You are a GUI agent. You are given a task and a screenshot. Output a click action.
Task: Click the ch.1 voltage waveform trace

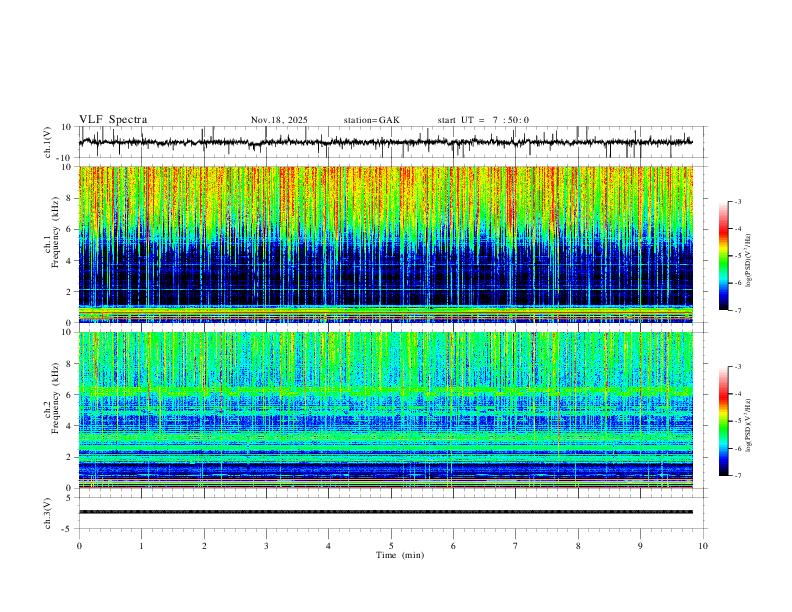pyautogui.click(x=385, y=142)
